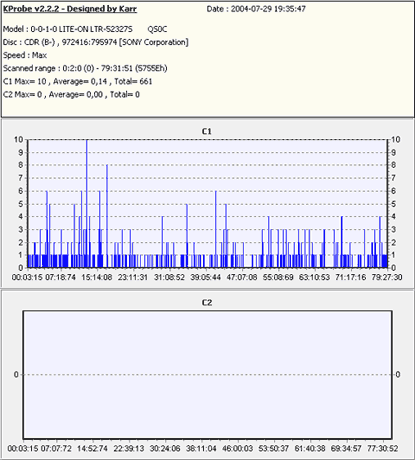
Task: Click the Speed : Max line
Action: (x=25, y=55)
